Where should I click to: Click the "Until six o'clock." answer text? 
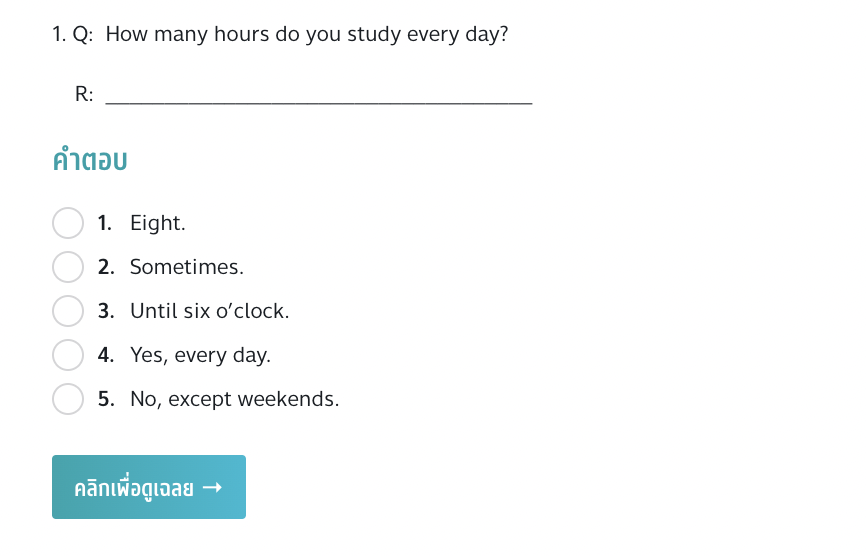click(x=209, y=311)
